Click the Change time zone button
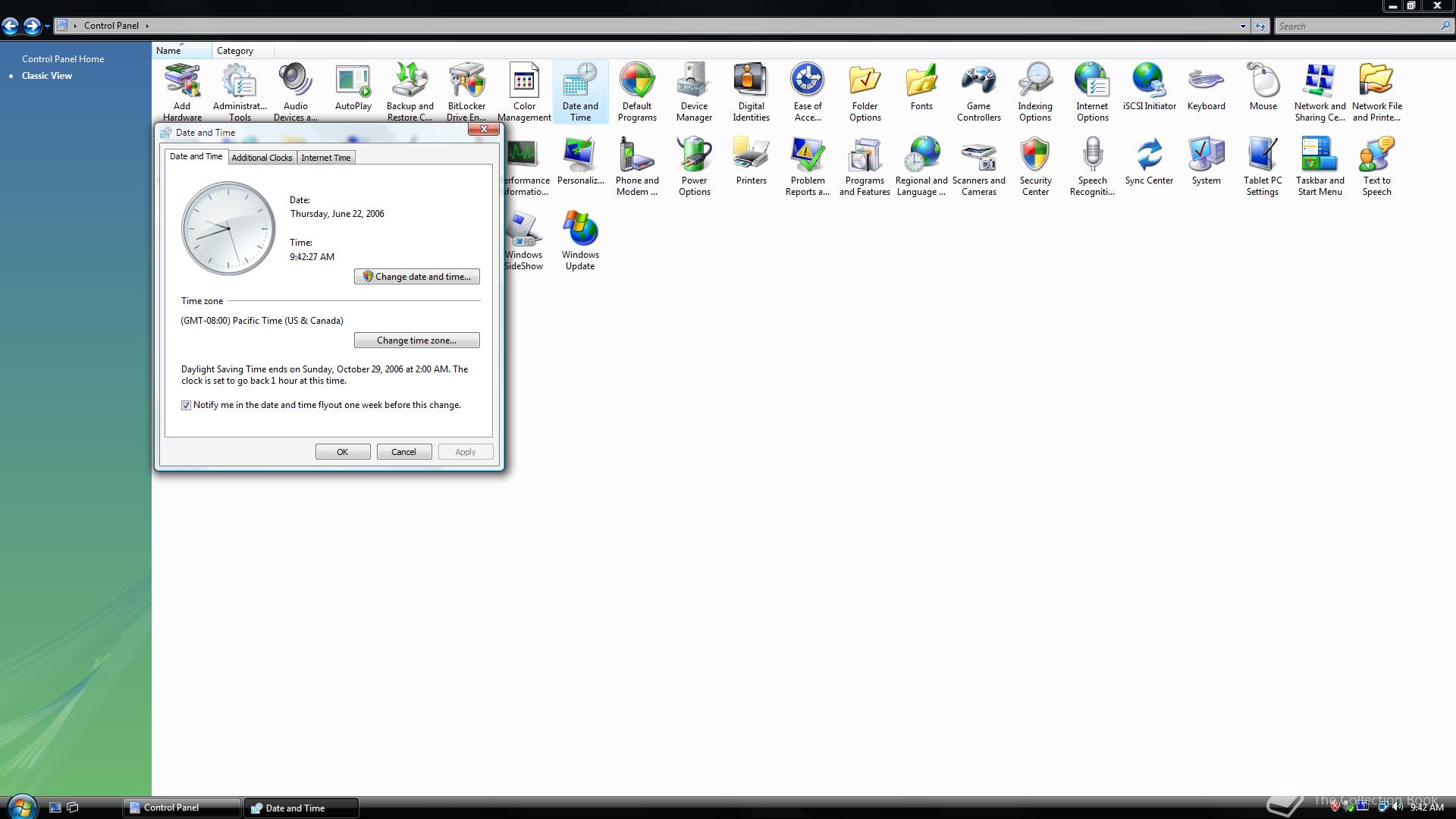The height and width of the screenshot is (819, 1456). point(416,340)
